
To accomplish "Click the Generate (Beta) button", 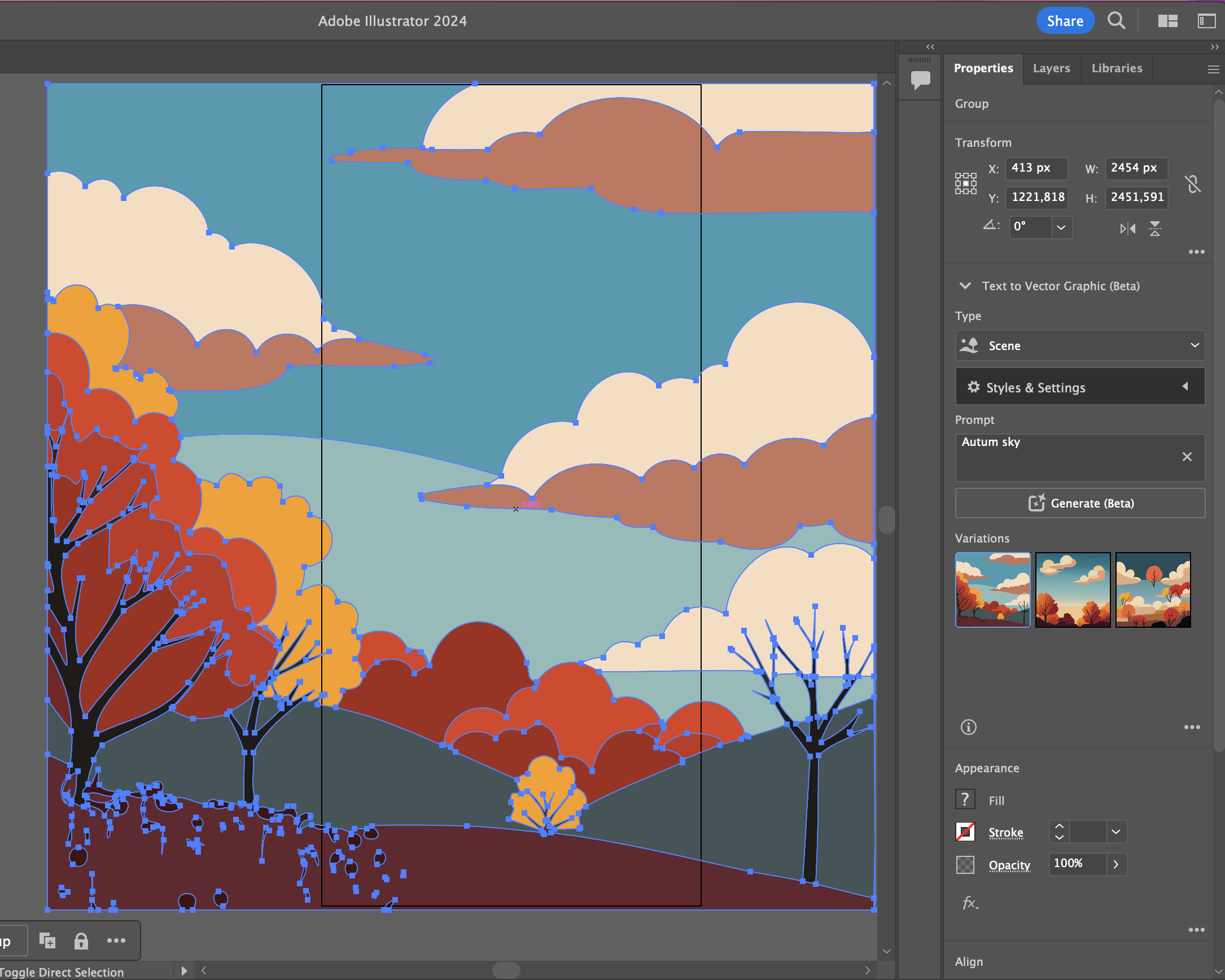I will [x=1079, y=504].
